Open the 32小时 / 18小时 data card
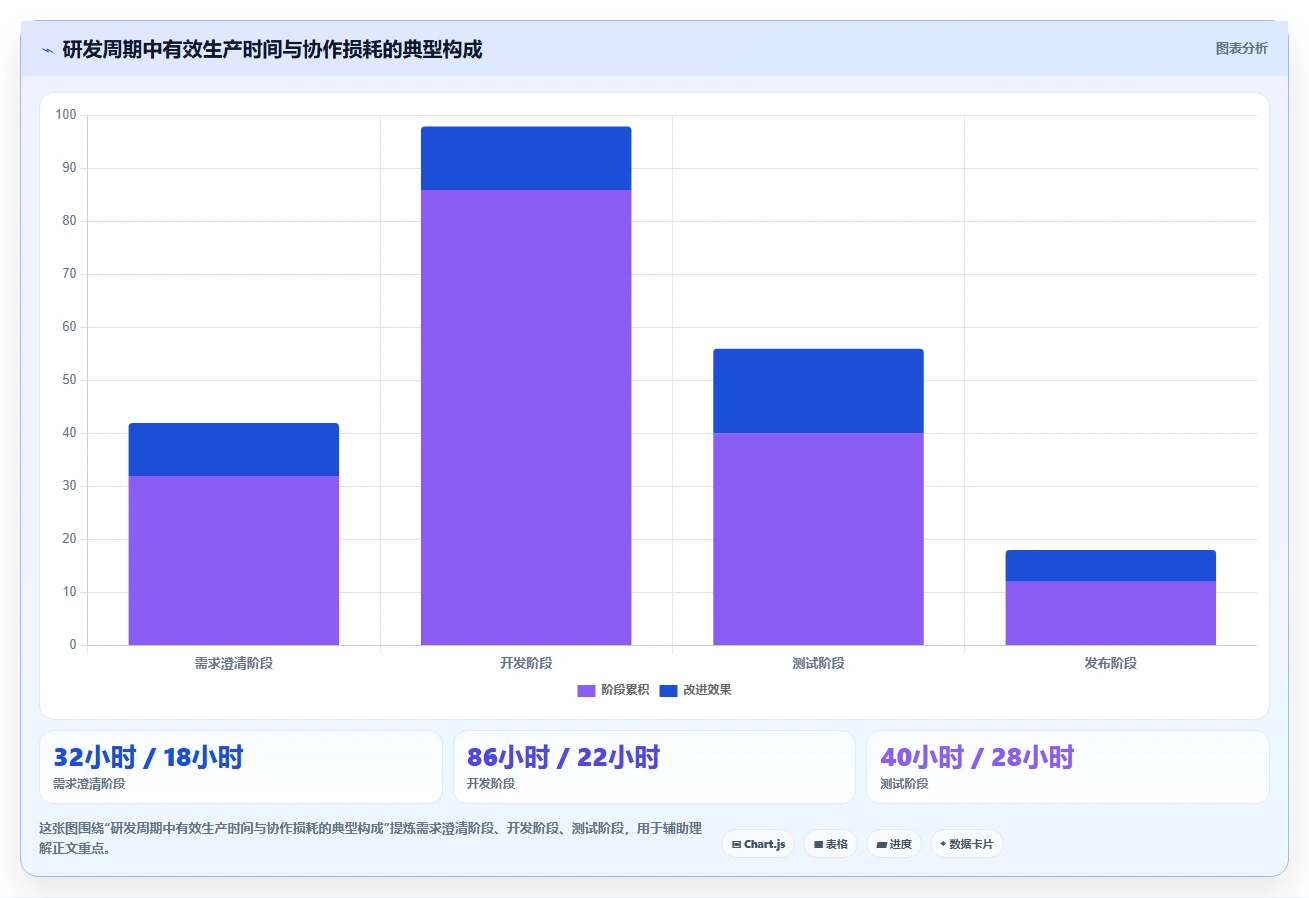This screenshot has width=1309, height=898. click(x=241, y=767)
